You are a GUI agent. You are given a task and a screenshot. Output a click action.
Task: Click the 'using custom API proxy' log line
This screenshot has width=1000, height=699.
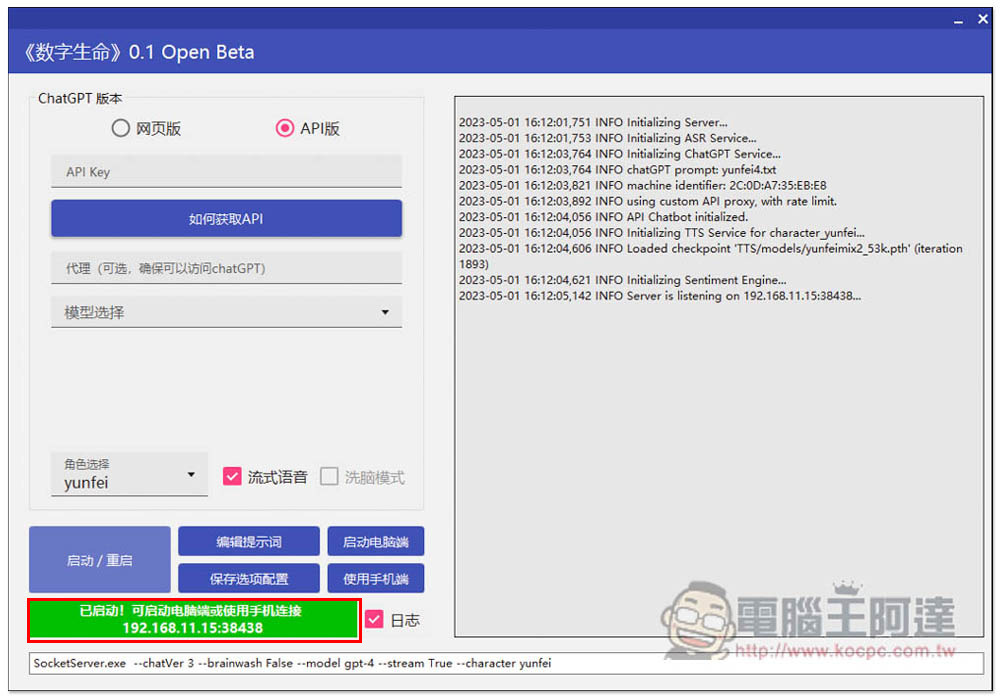[648, 202]
